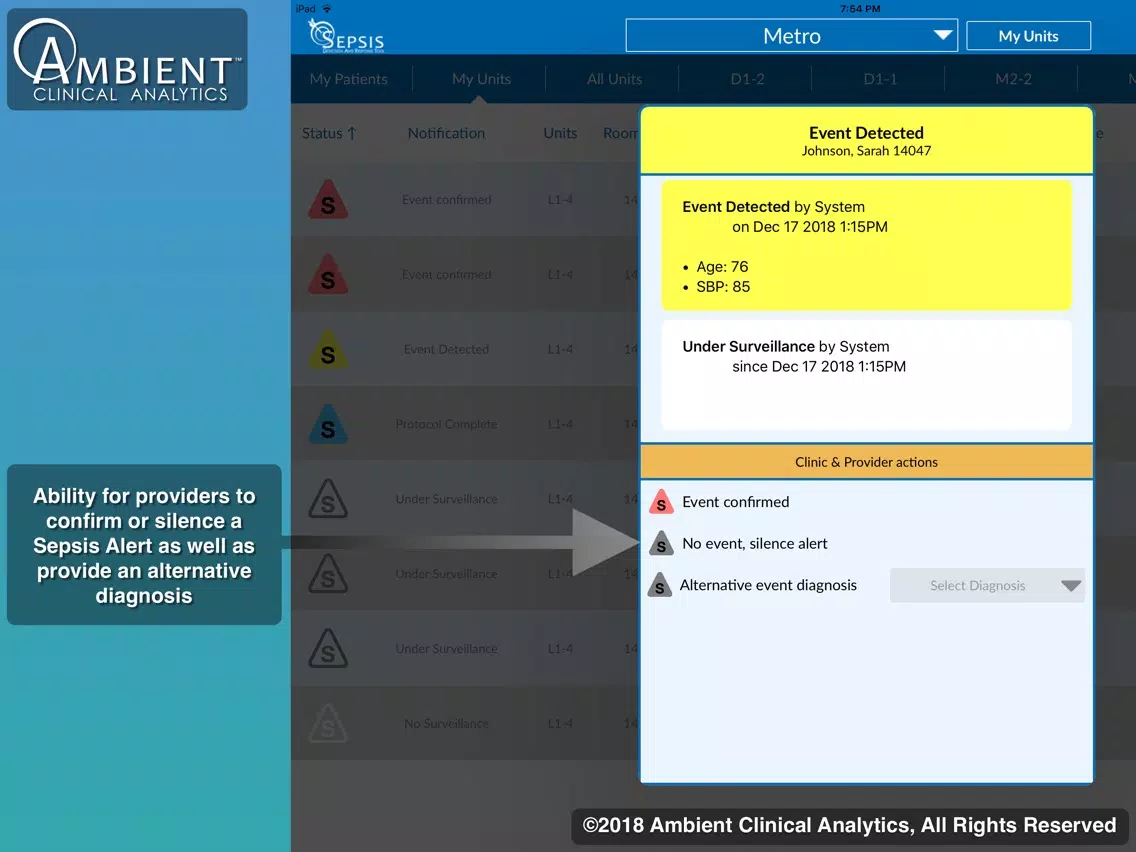This screenshot has width=1136, height=852.
Task: Click the Clinic & Provider actions header
Action: click(x=866, y=462)
